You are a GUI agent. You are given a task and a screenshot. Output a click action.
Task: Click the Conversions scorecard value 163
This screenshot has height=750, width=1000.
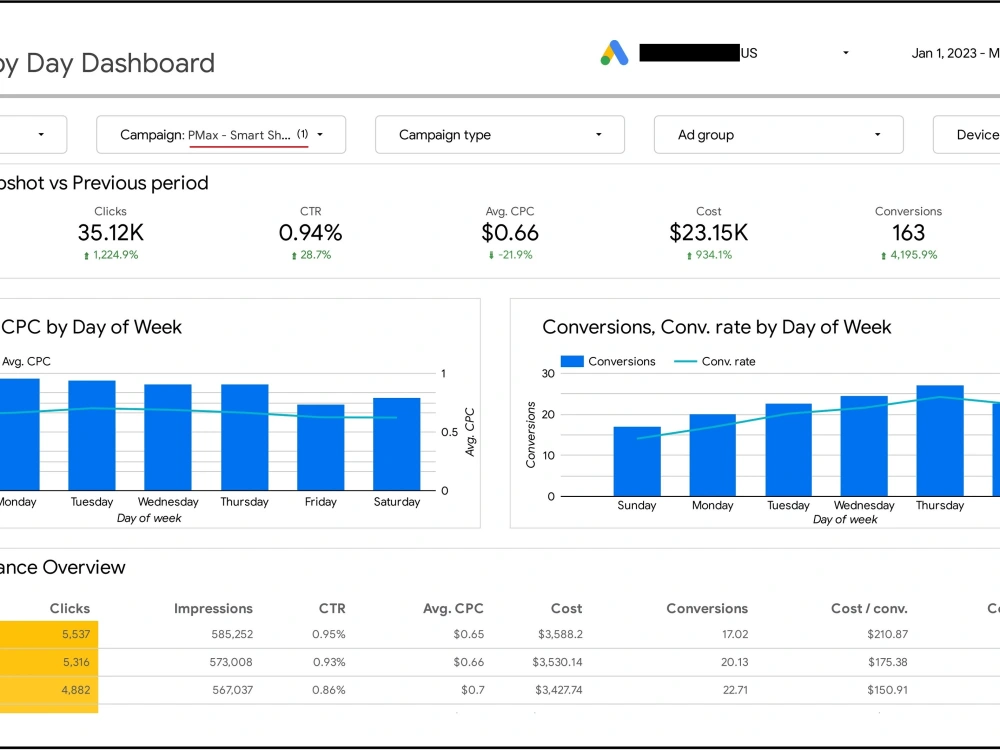click(908, 233)
